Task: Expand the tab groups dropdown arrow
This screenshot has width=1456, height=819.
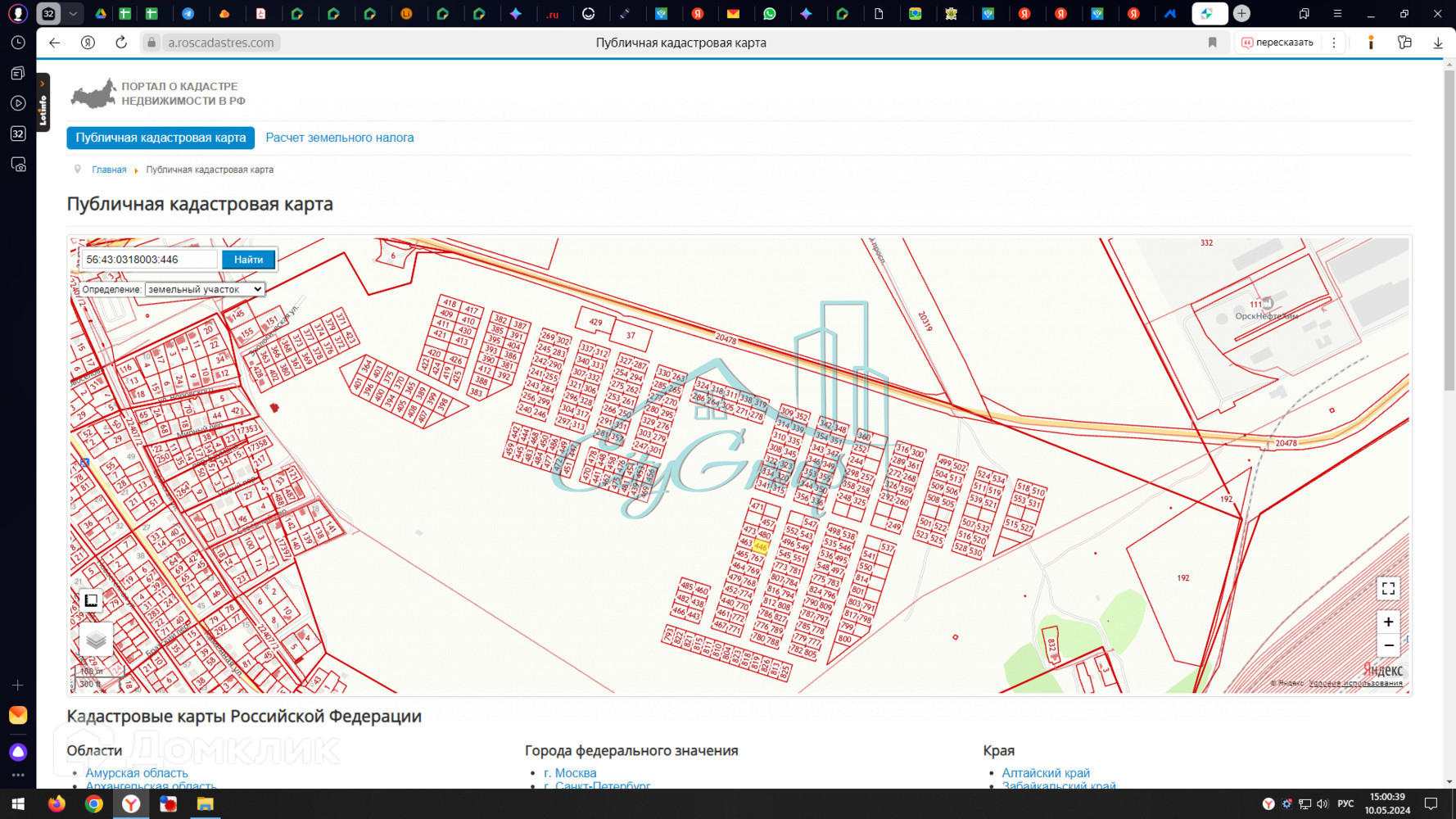Action: 73,14
